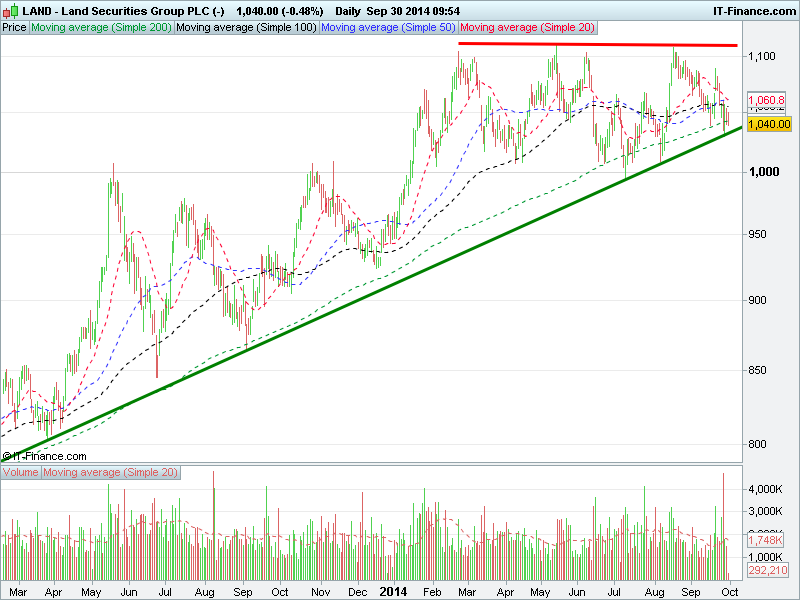The image size is (800, 600).
Task: Click the Feb label on time axis
Action: [432, 592]
